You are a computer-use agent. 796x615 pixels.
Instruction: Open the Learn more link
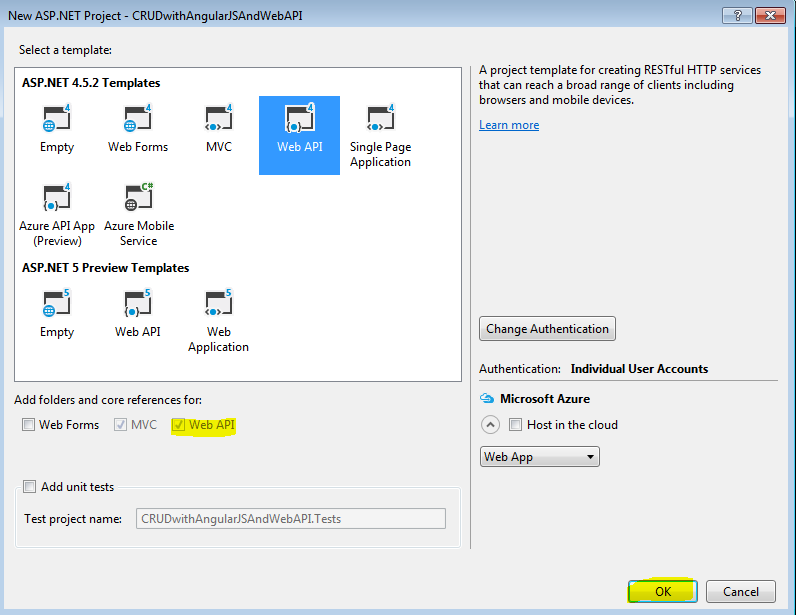point(509,125)
